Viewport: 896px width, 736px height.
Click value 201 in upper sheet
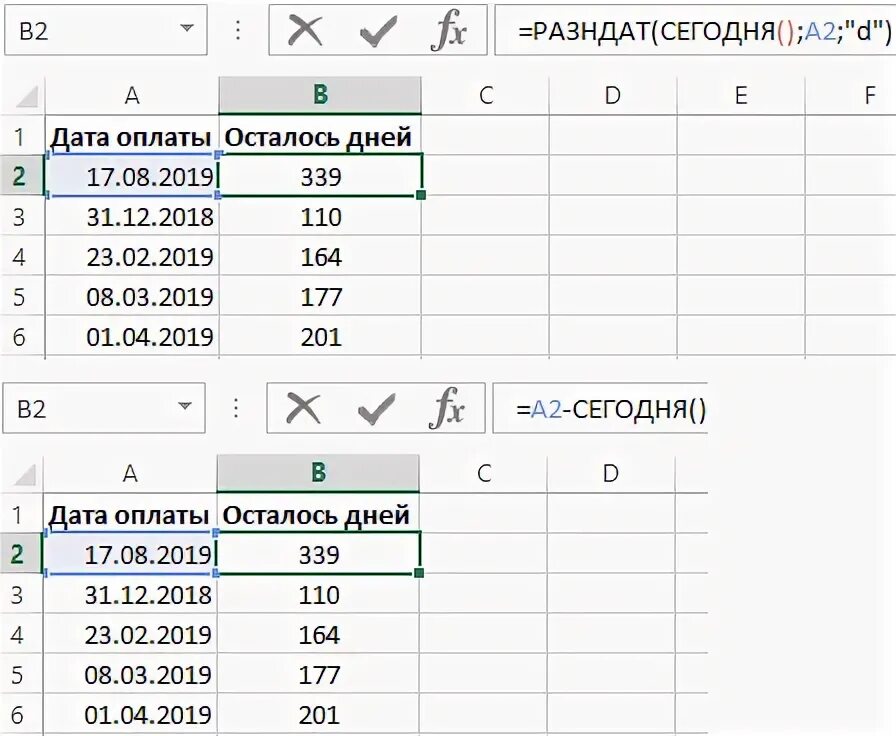(x=320, y=336)
